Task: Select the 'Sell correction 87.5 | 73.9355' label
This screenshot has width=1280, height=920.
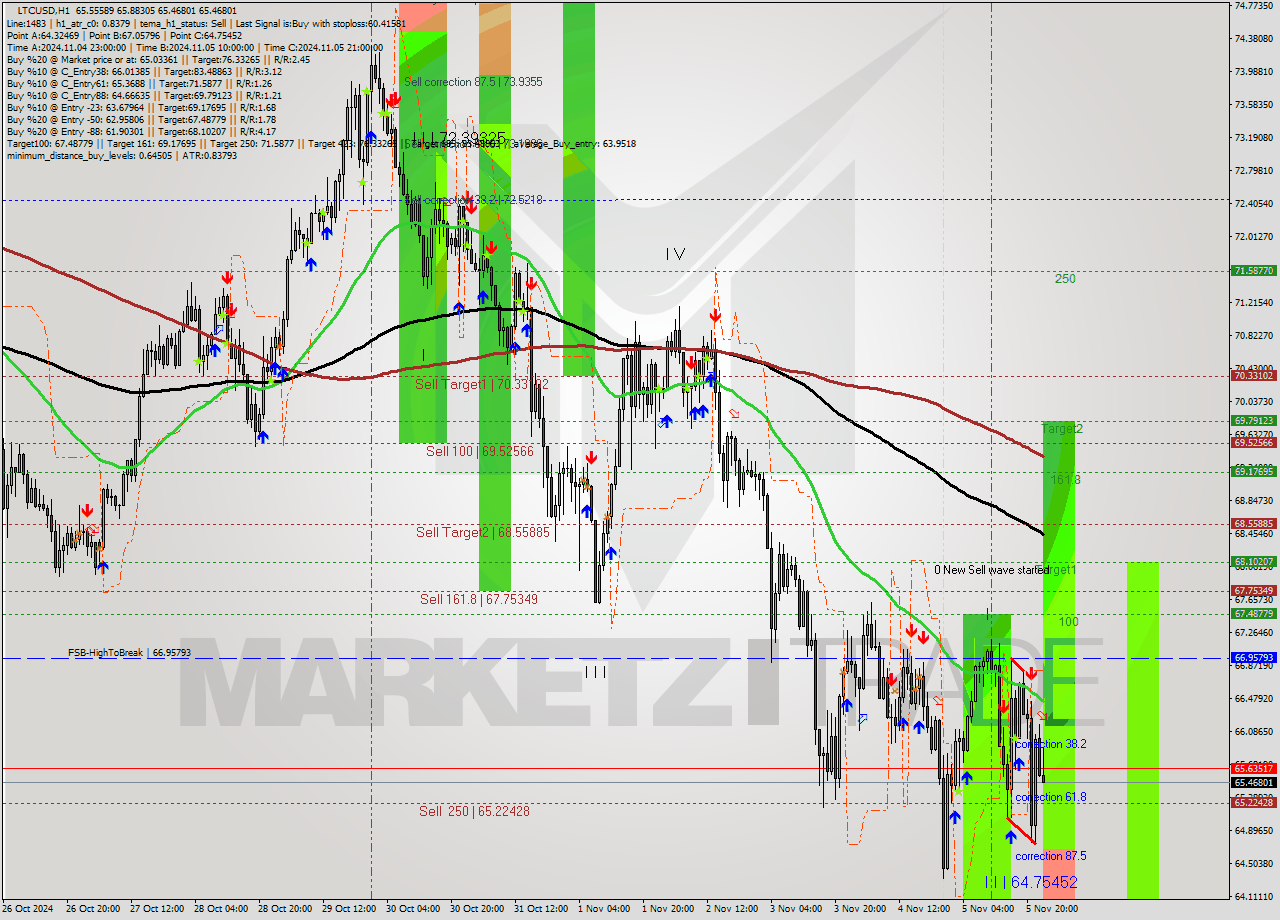Action: (x=472, y=82)
